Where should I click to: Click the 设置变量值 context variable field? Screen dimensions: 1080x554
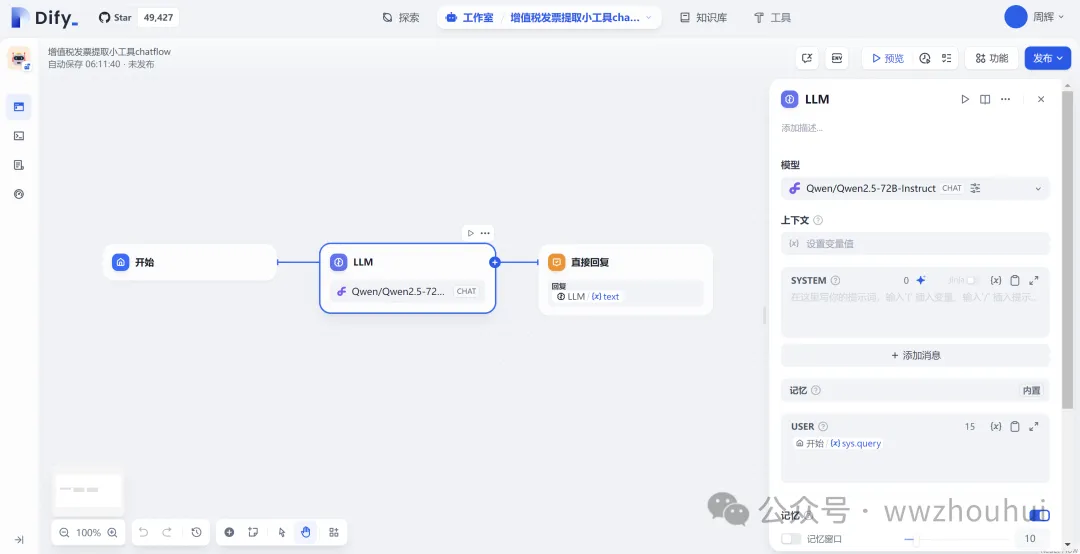coord(915,244)
